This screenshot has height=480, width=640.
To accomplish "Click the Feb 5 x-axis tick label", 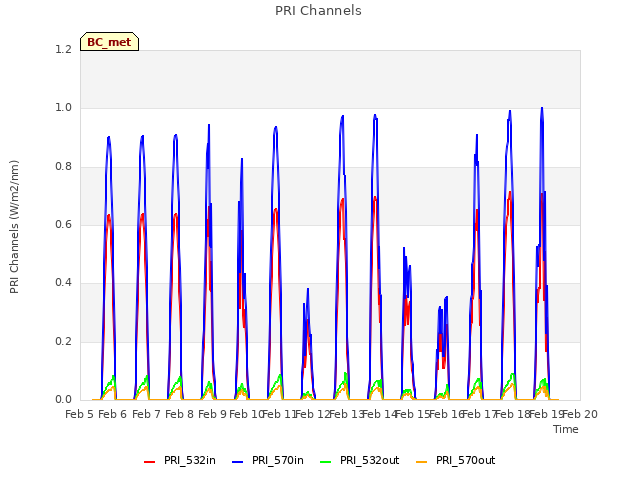I will point(80,414).
